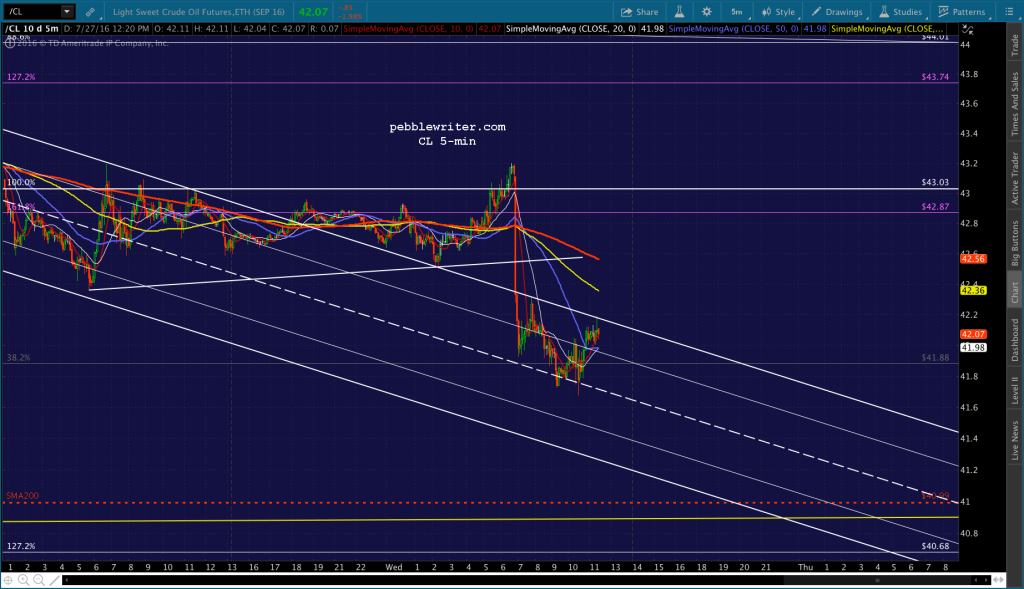Click the /CL symbol input field

tap(33, 11)
